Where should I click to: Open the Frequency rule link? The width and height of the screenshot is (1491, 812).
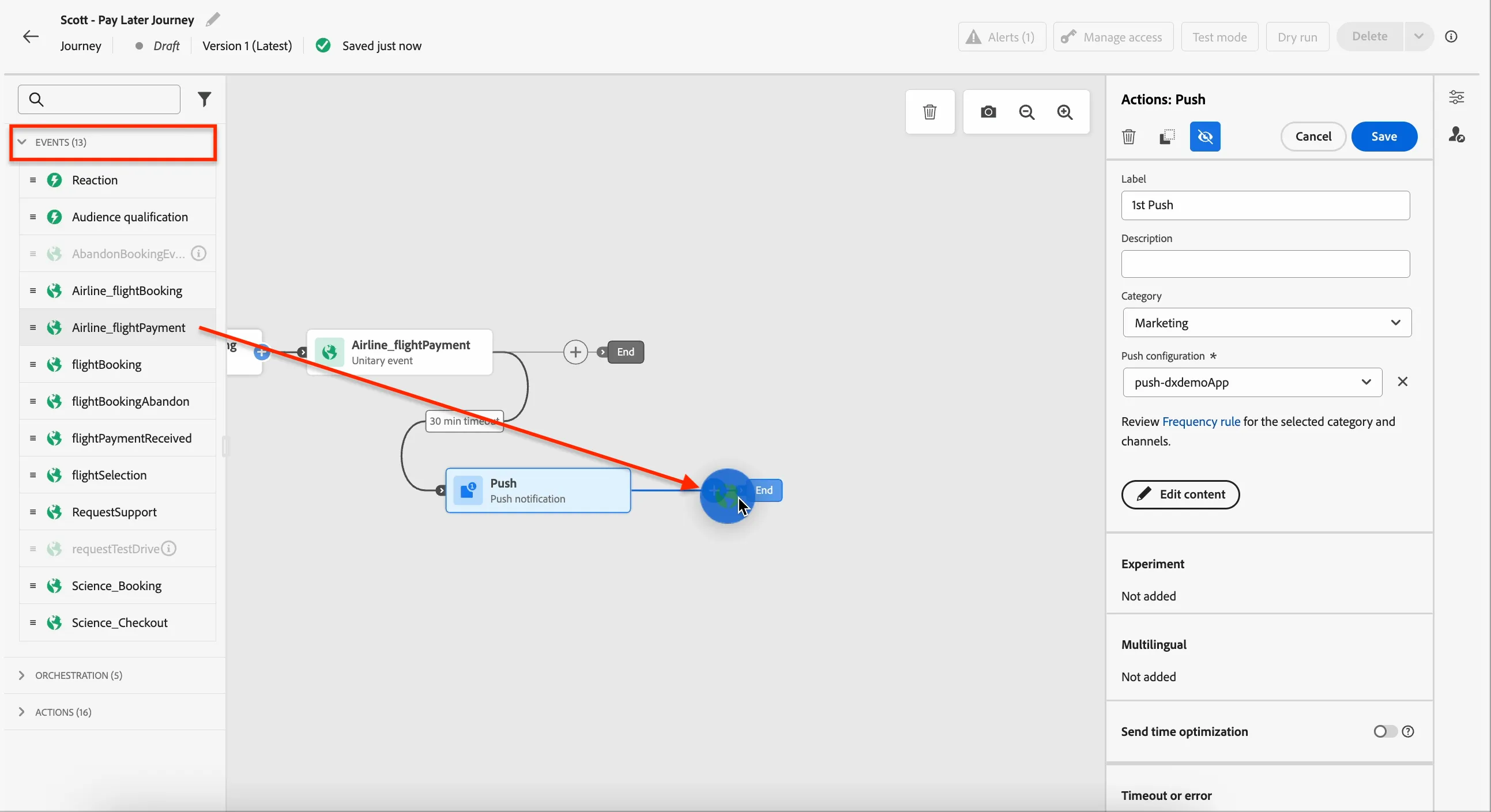pos(1201,422)
